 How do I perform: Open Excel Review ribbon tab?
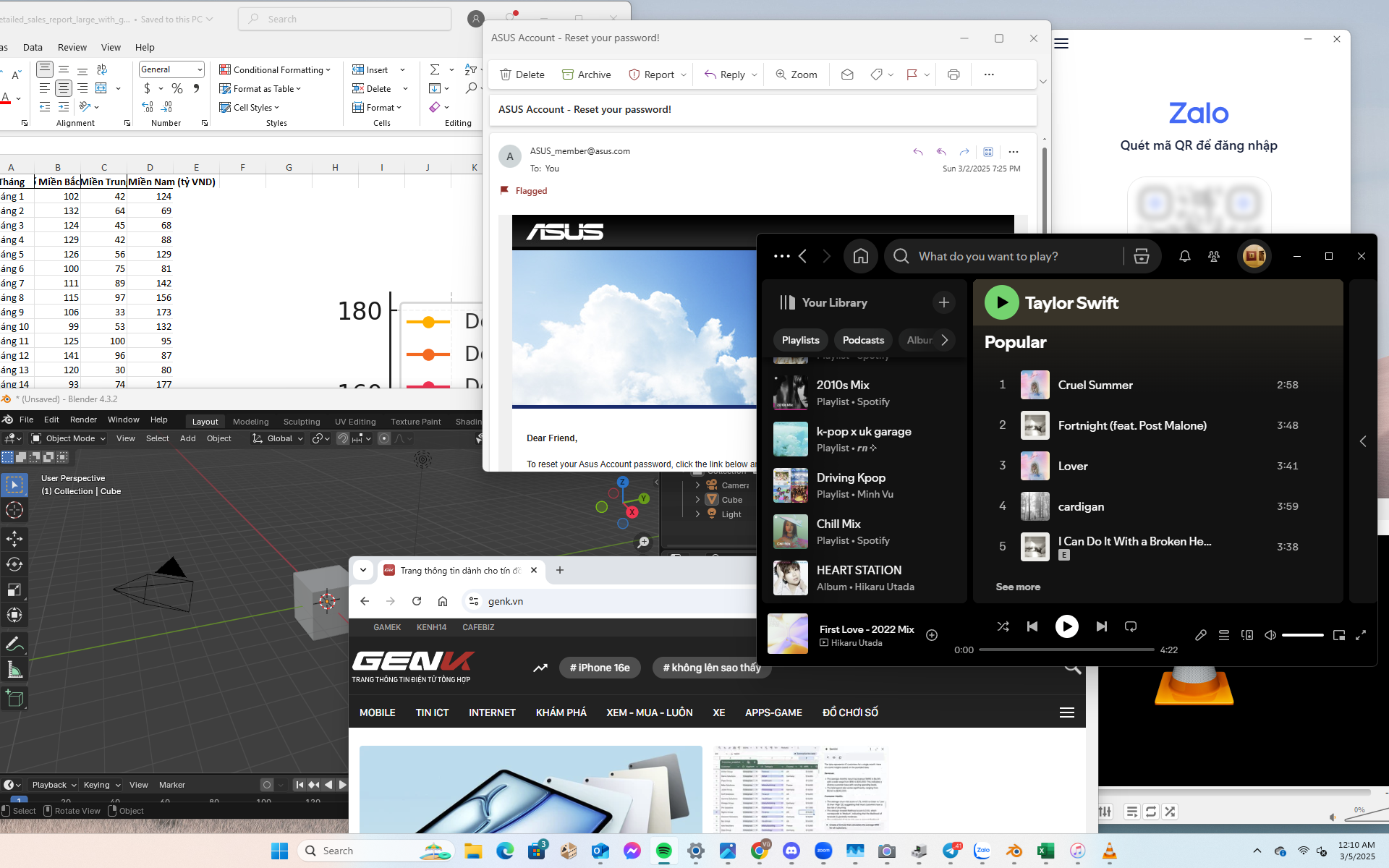72,47
